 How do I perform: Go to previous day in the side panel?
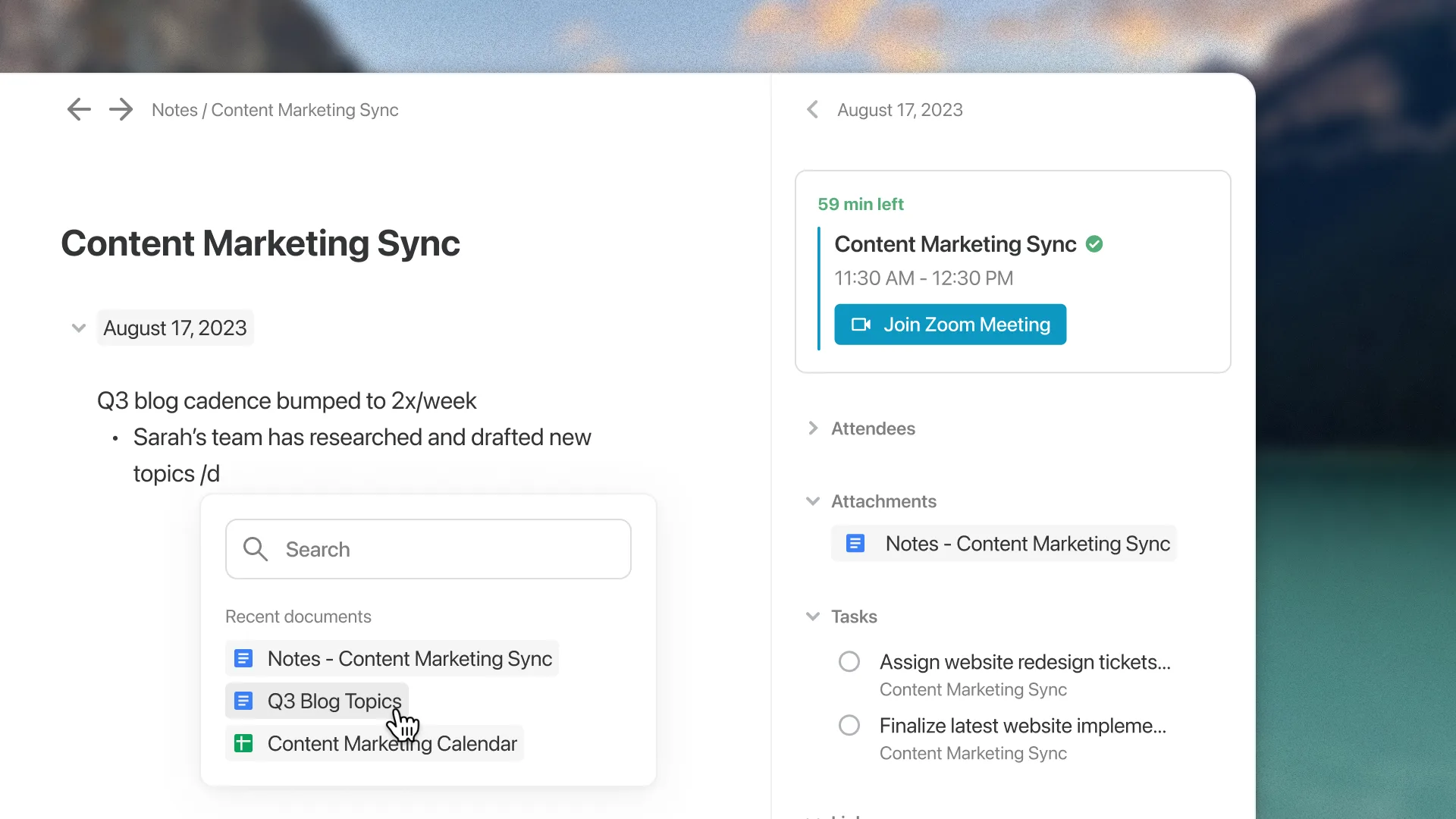point(812,110)
